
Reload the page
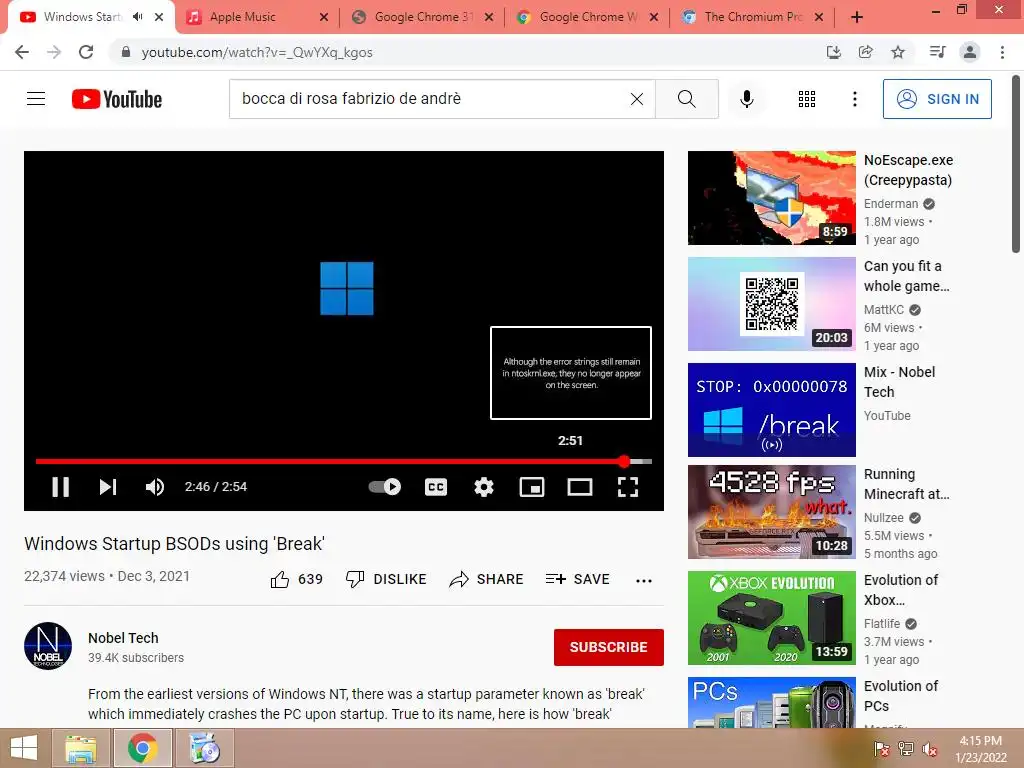pos(86,52)
